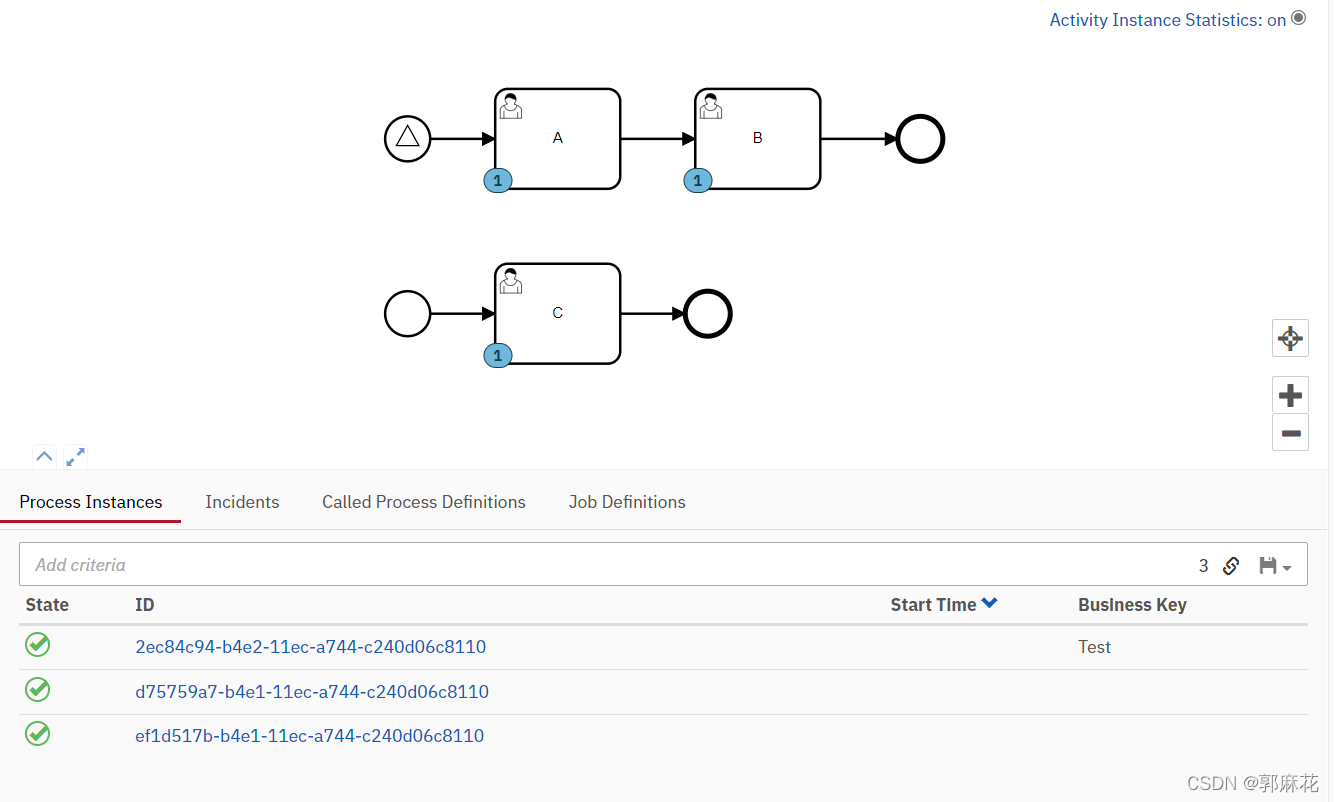1334x802 pixels.
Task: Select user task C in the lower diagram
Action: [557, 313]
